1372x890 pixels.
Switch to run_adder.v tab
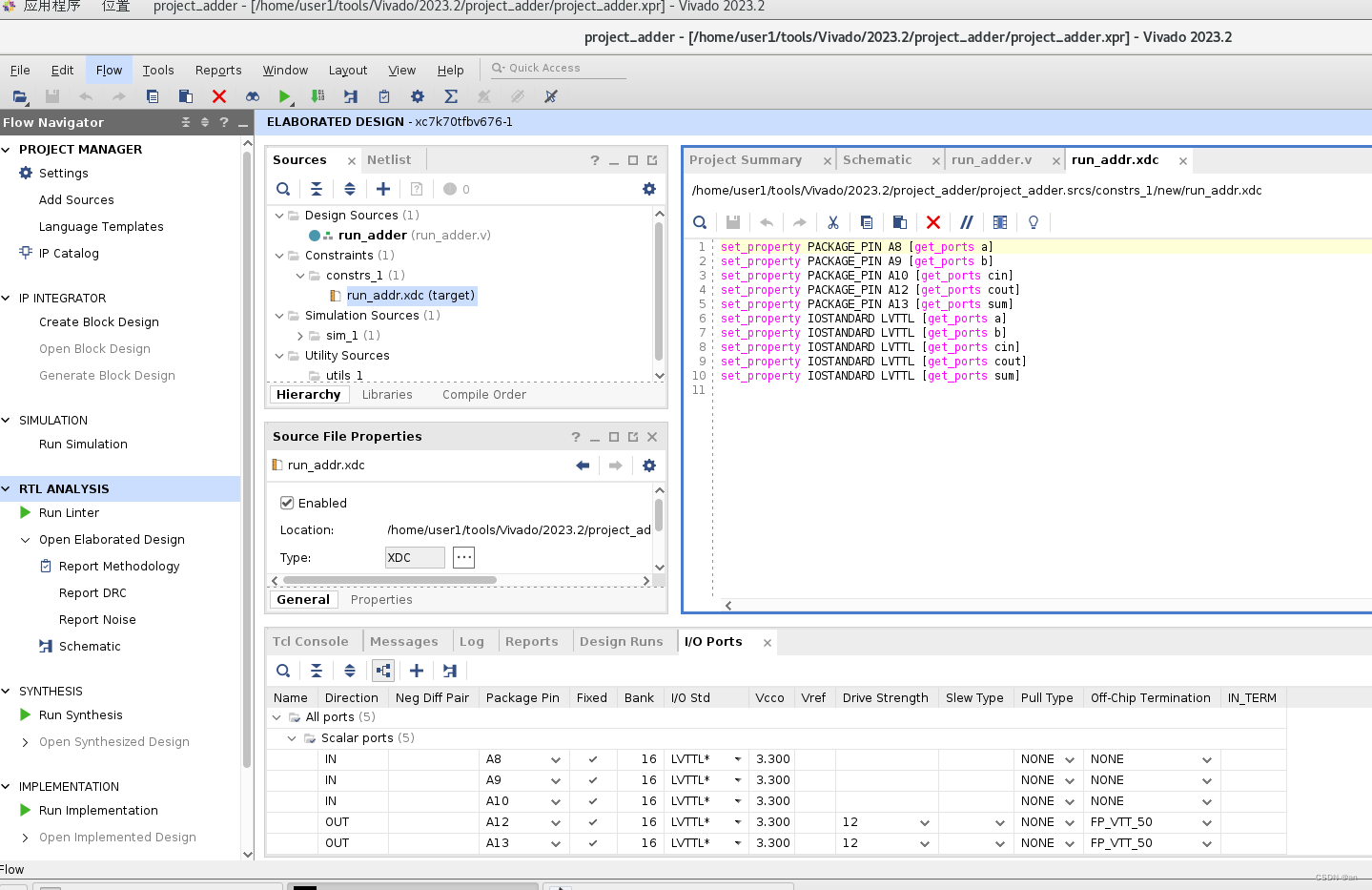coord(992,160)
